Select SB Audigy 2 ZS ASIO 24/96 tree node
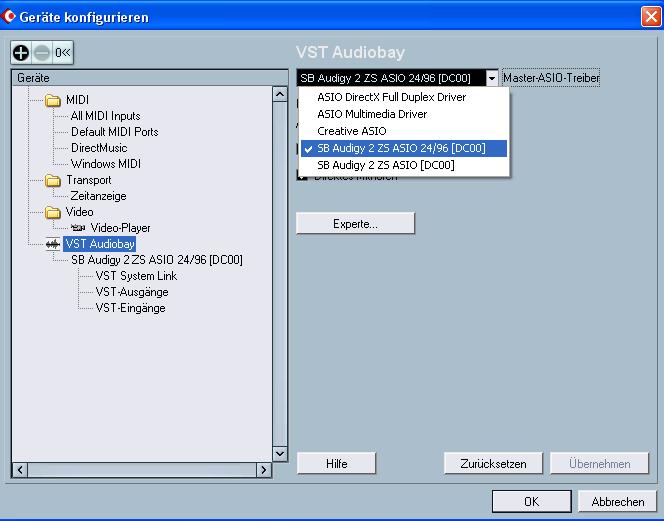This screenshot has width=664, height=521. pyautogui.click(x=157, y=260)
